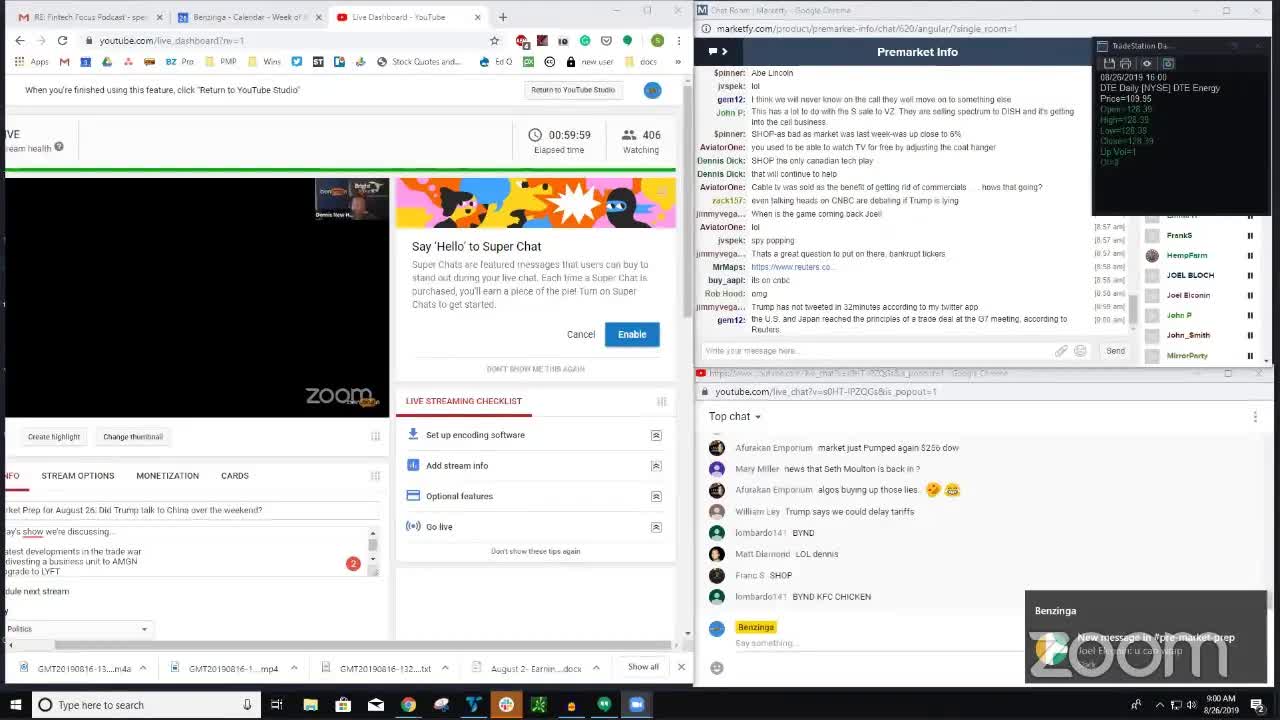Enable Super Chat
Screen dimensions: 1280x720
point(632,334)
